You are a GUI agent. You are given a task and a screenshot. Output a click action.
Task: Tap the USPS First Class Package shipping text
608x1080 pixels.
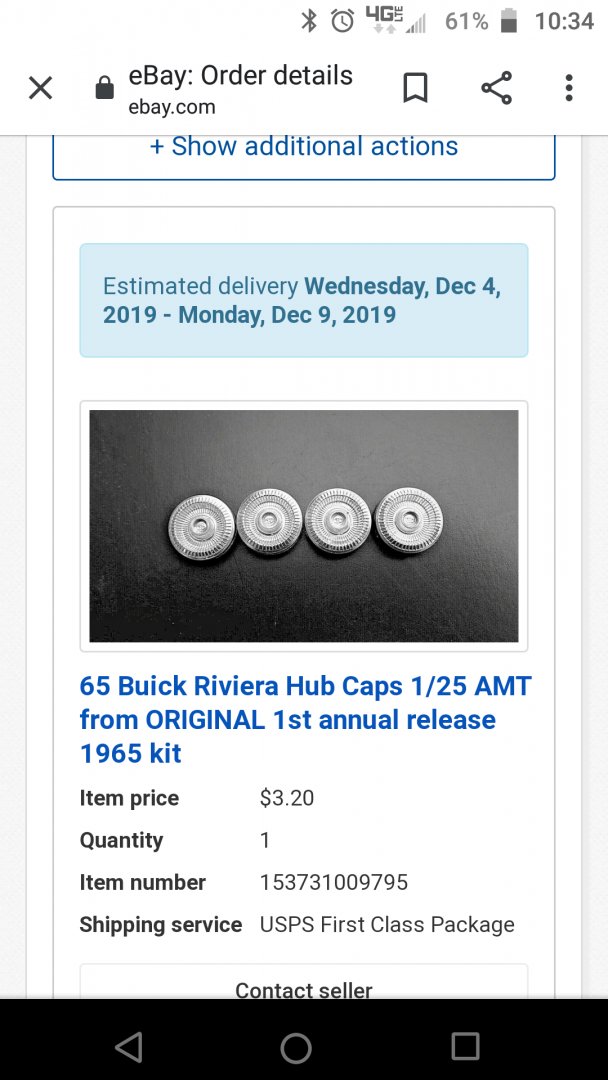387,924
